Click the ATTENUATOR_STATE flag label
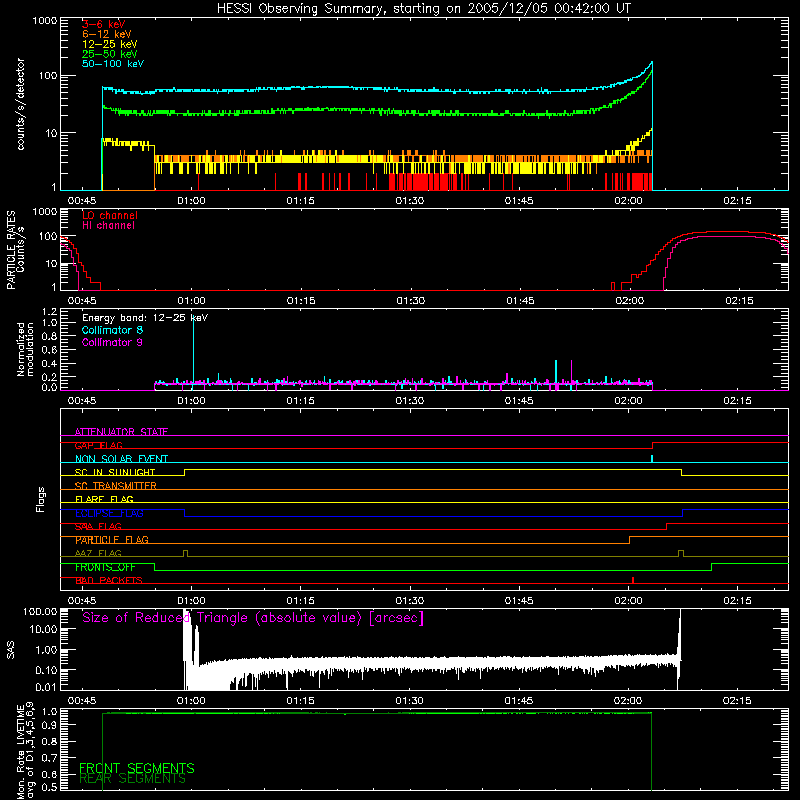 121,432
